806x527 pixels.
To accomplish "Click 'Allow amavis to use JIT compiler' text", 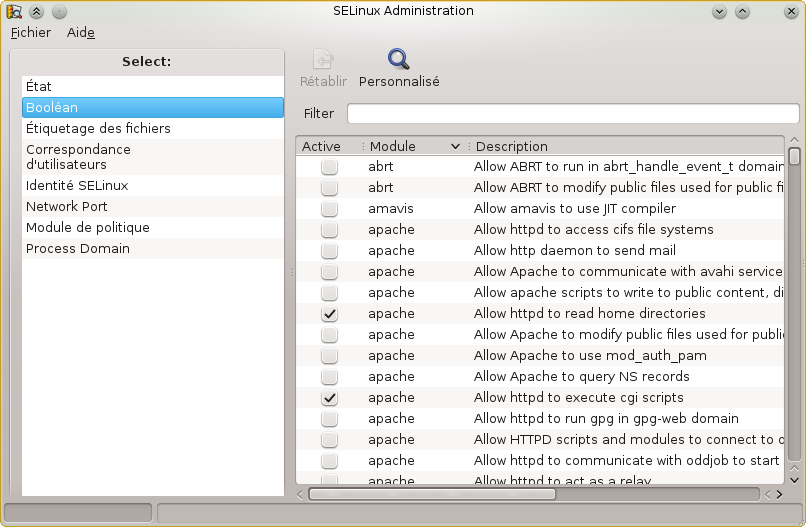I will point(575,209).
